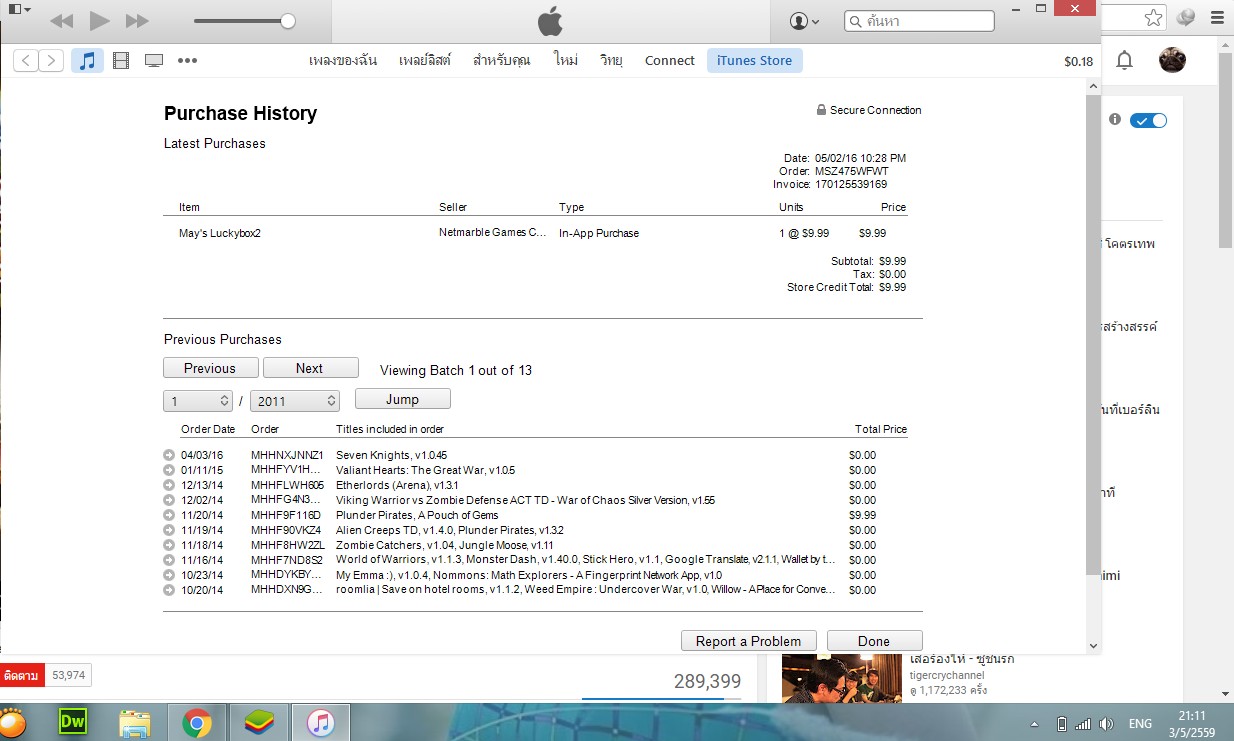Viewport: 1234px width, 741px height.
Task: Click the scroll down arrow of the iTunes scrollbar
Action: point(1093,646)
